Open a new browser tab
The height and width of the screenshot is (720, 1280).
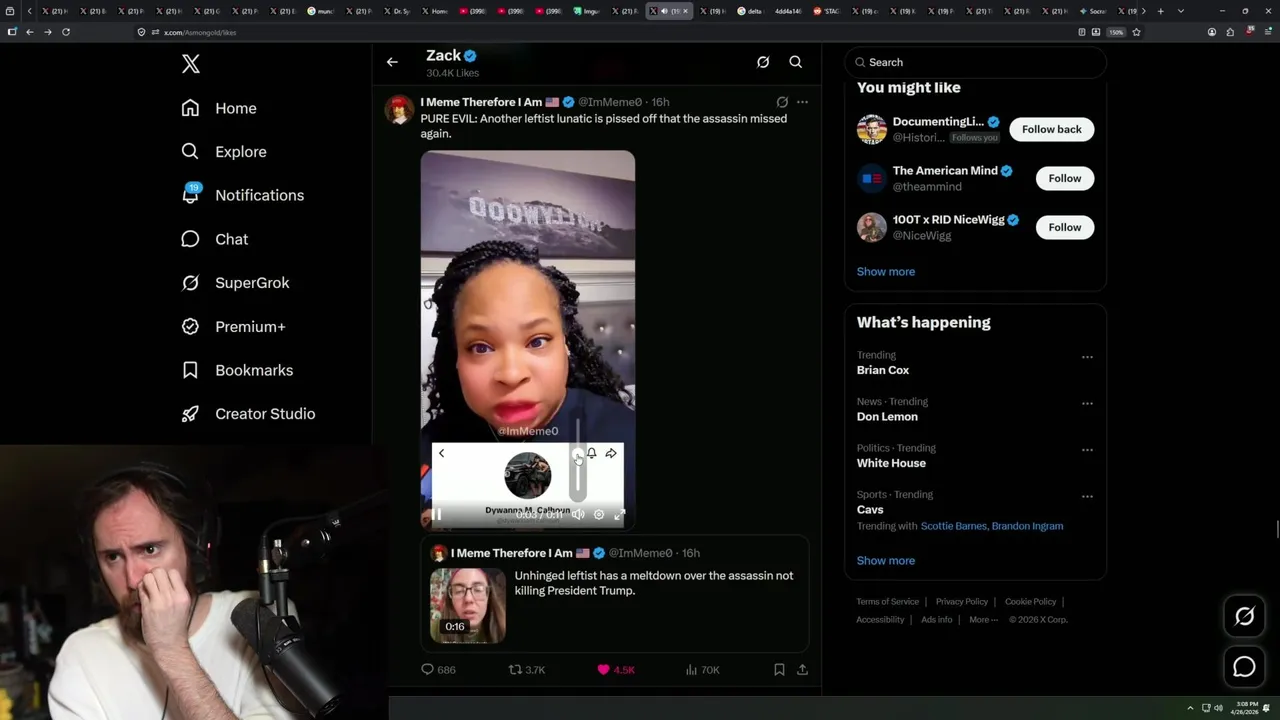coord(1160,11)
